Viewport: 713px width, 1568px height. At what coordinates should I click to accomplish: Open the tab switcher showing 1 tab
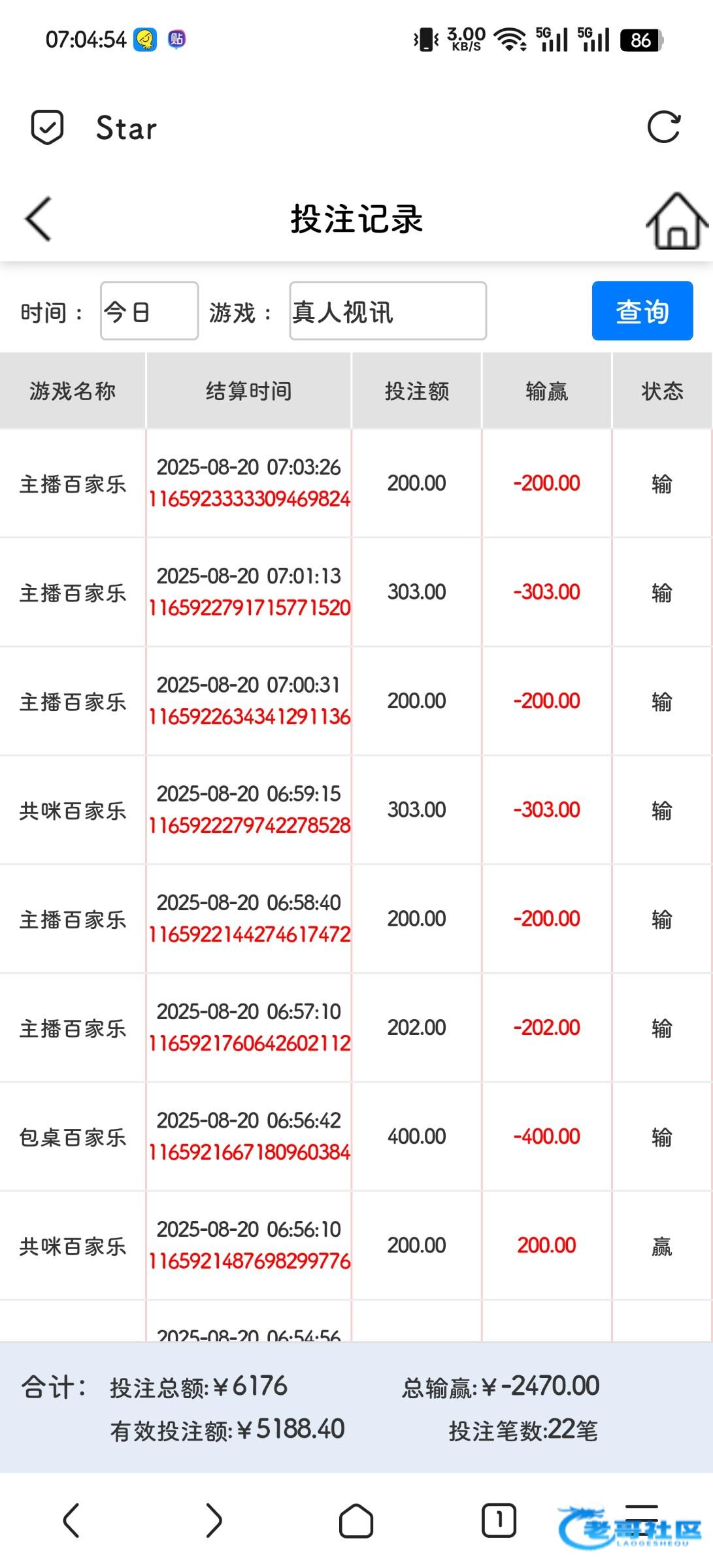[x=499, y=1520]
